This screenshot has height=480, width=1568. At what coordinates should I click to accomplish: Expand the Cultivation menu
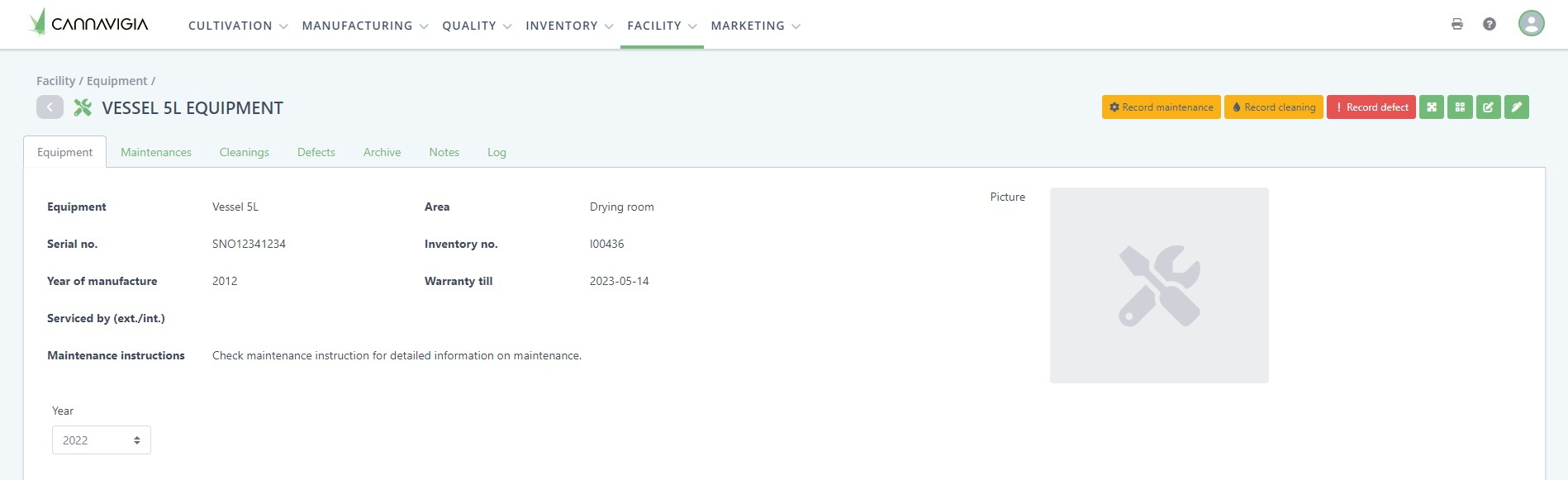[x=238, y=26]
